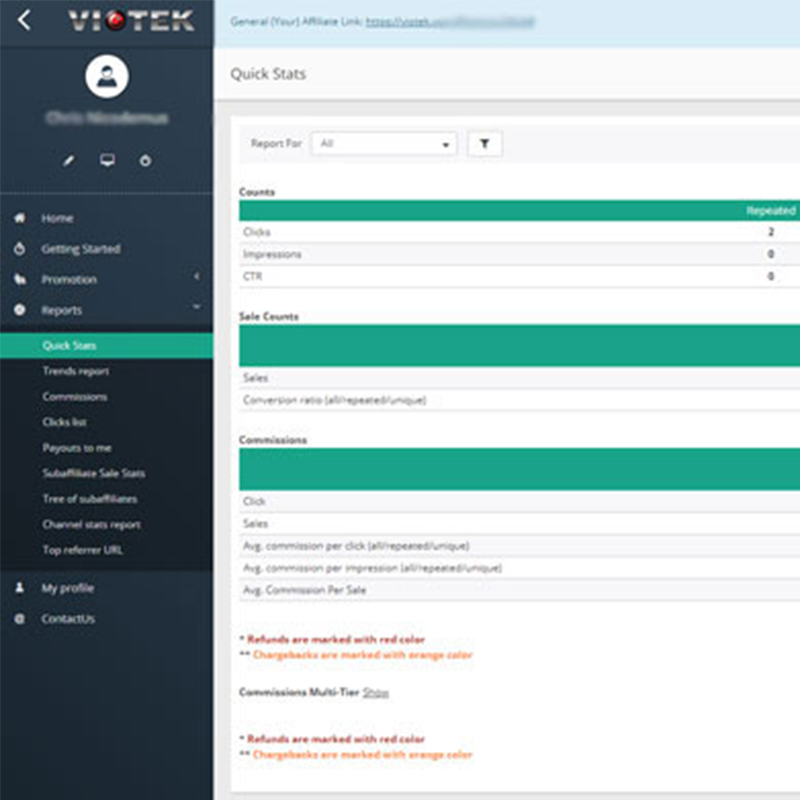Click the user avatar icon

(x=106, y=76)
